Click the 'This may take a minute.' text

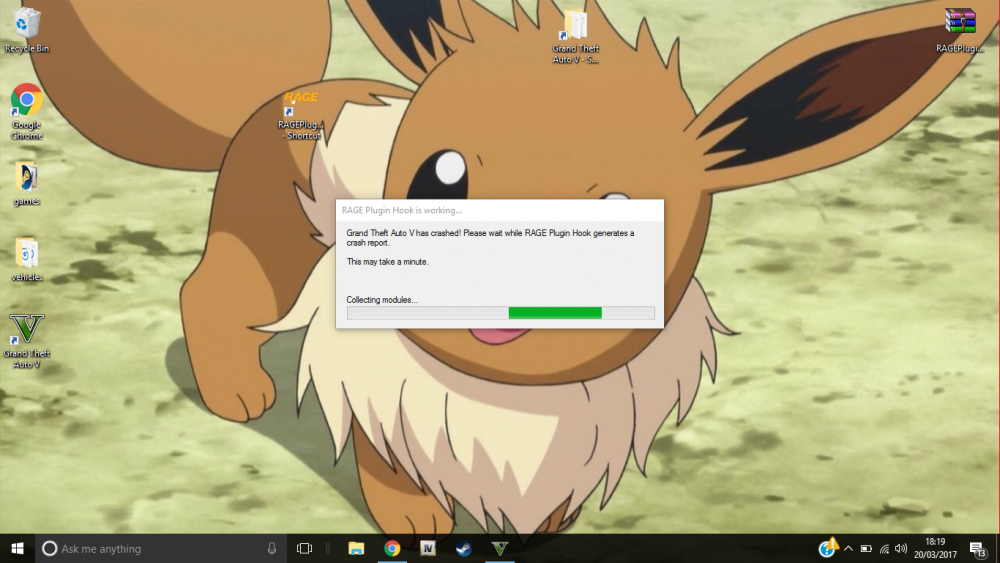387,261
